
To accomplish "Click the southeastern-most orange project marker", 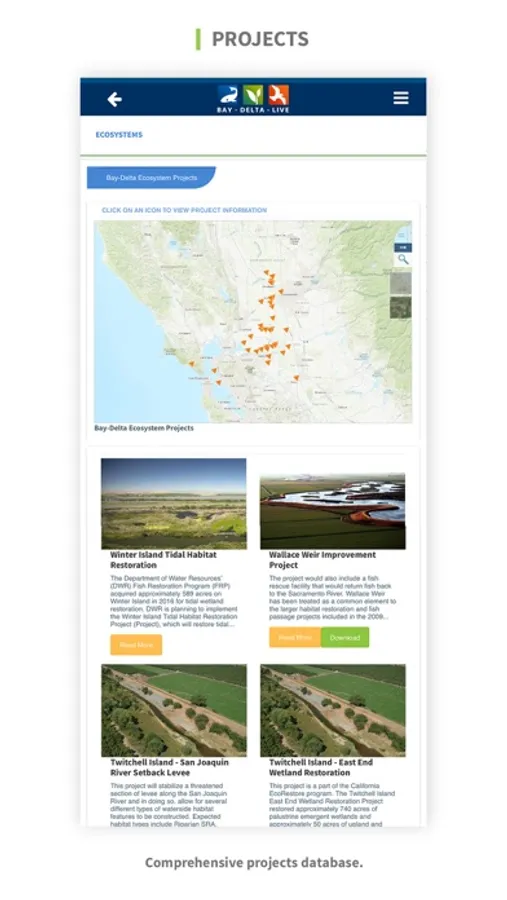I will 296,378.
